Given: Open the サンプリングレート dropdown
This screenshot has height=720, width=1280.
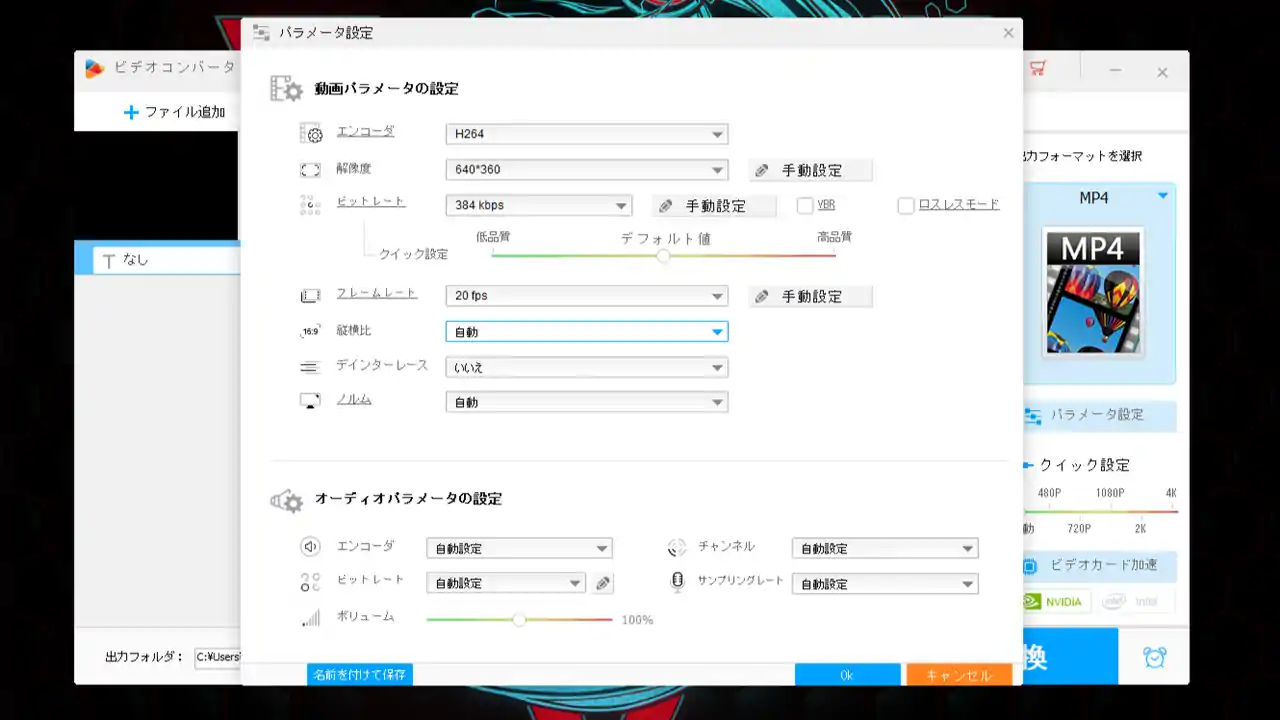Looking at the screenshot, I should [885, 584].
